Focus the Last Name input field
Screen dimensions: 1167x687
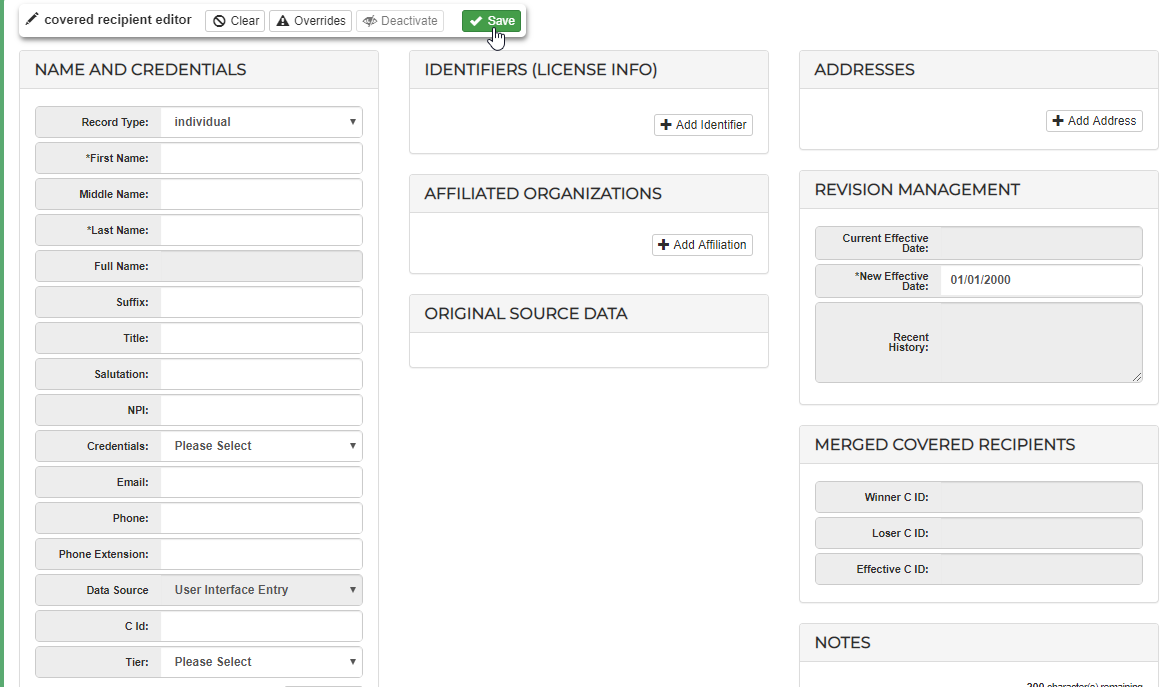pyautogui.click(x=261, y=230)
